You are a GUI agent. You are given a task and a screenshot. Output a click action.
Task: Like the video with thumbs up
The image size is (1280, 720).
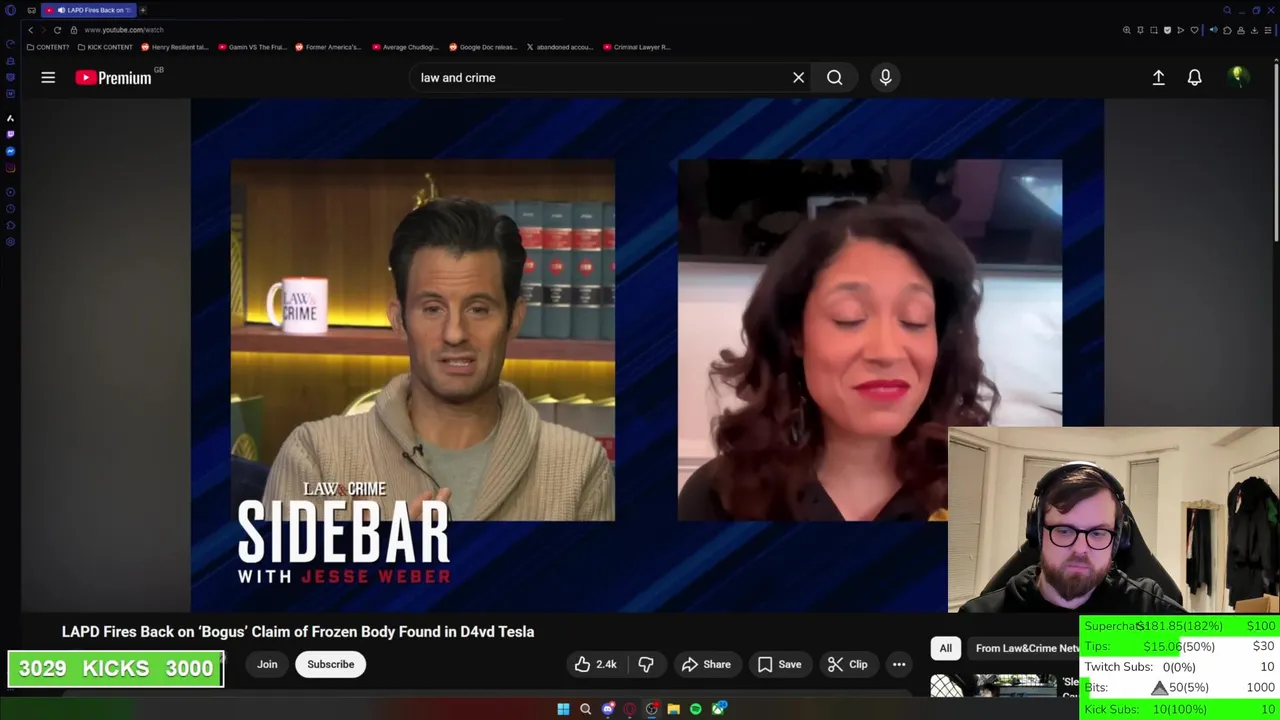pos(595,664)
